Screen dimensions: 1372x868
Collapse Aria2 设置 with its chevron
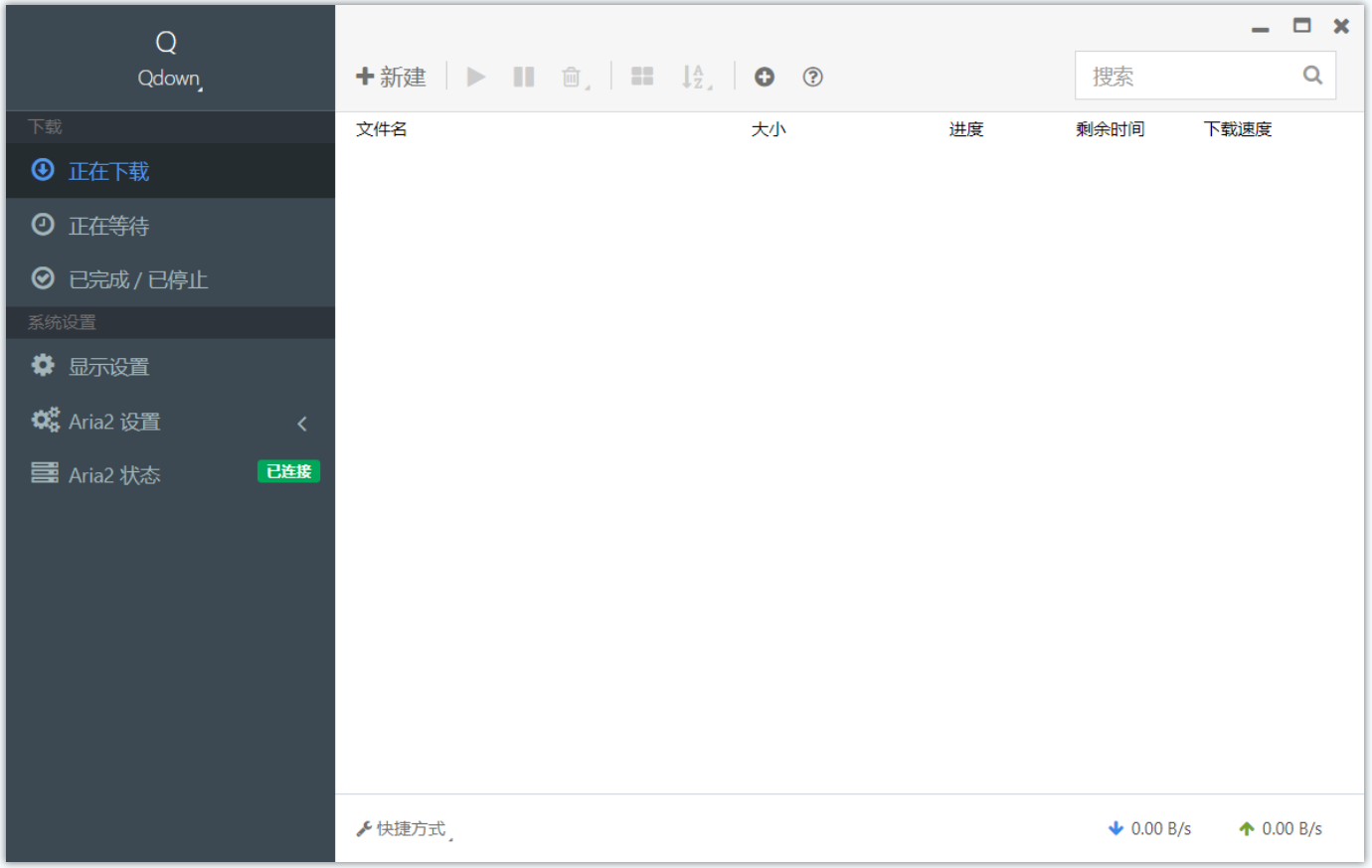coord(302,423)
